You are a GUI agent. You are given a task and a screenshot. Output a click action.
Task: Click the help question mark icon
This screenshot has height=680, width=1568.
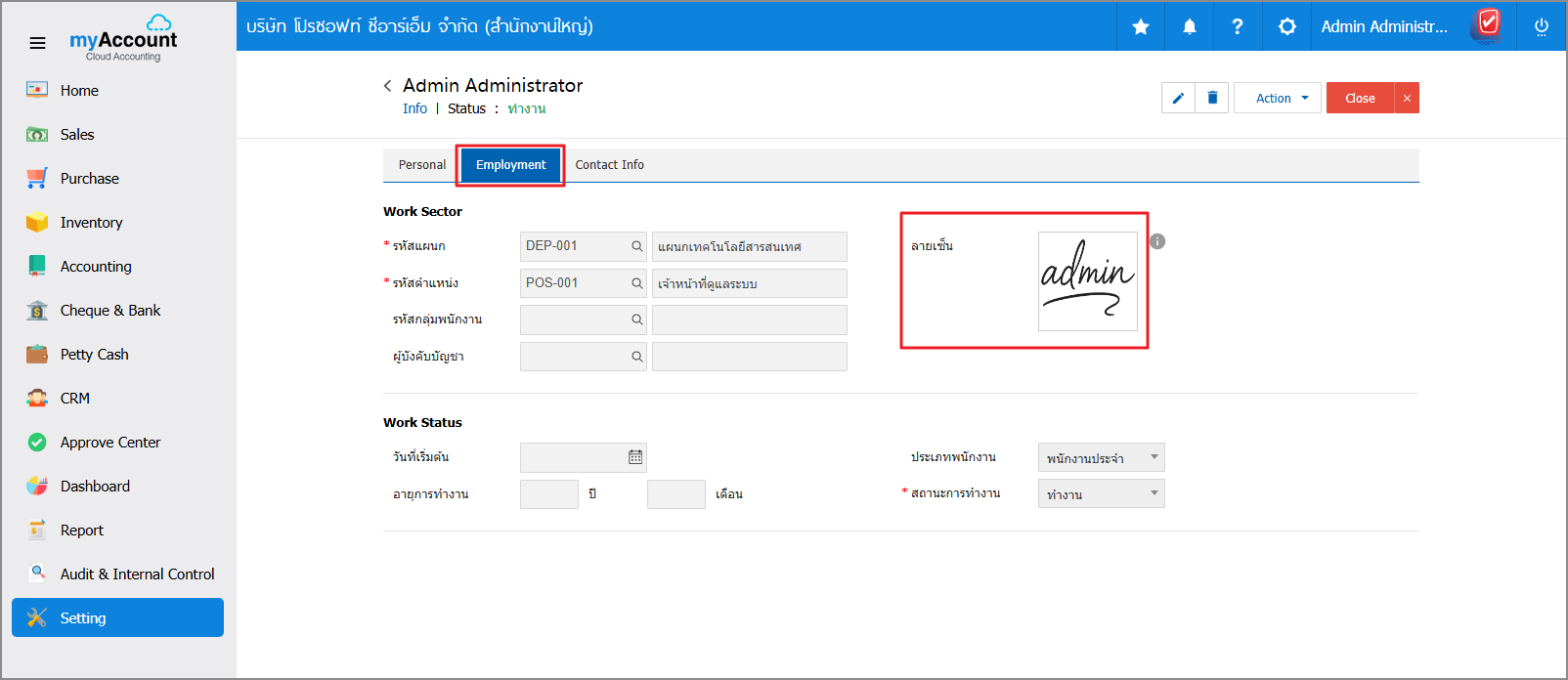(x=1238, y=26)
